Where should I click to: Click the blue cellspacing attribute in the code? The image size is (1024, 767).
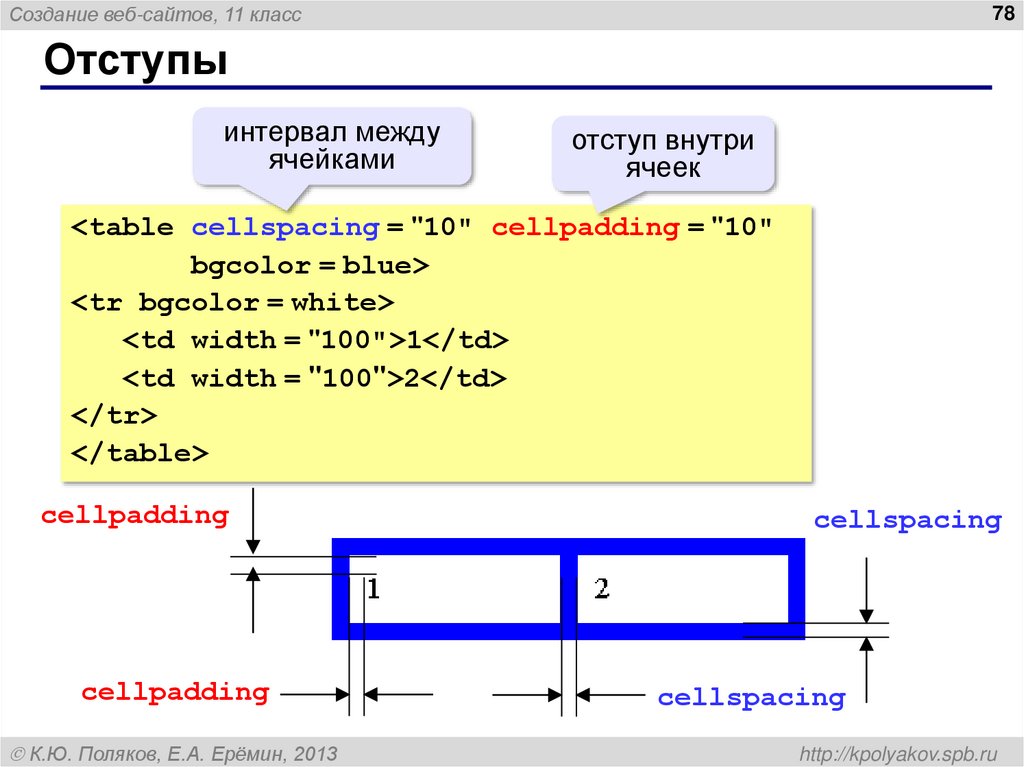pyautogui.click(x=283, y=227)
